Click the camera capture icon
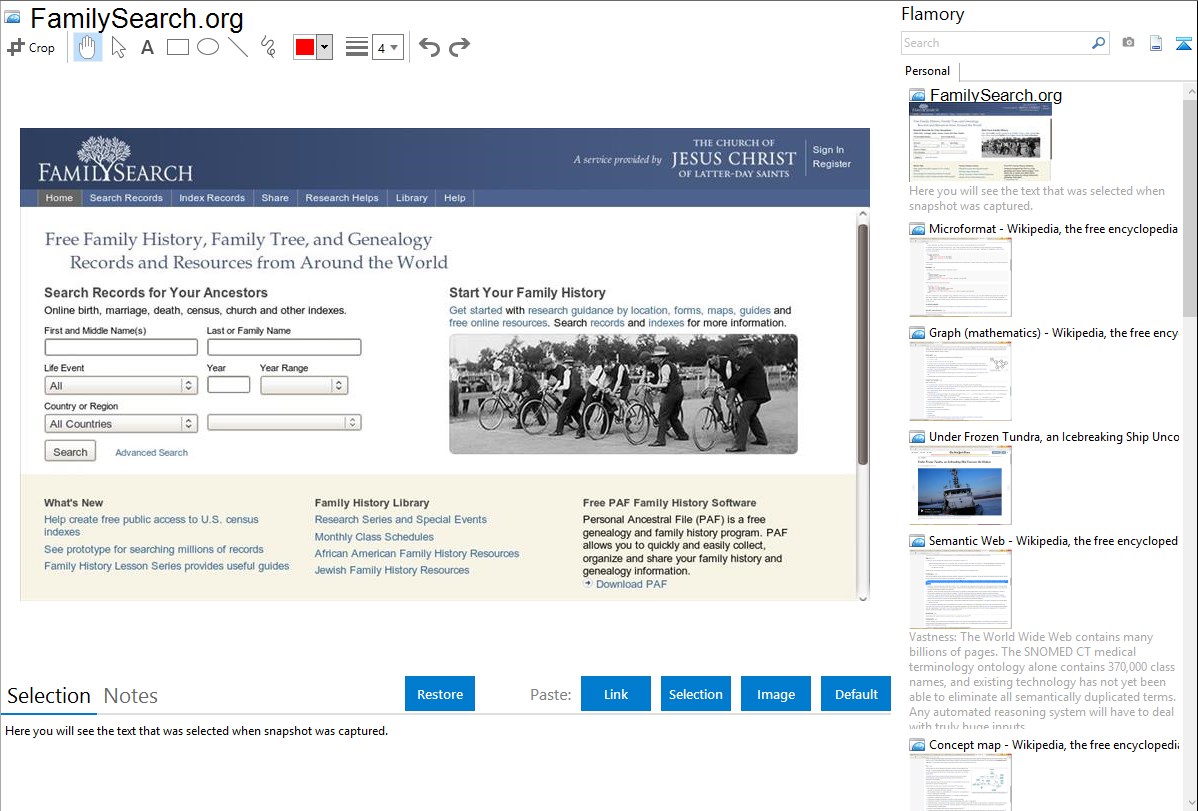The height and width of the screenshot is (811, 1198). [x=1128, y=43]
